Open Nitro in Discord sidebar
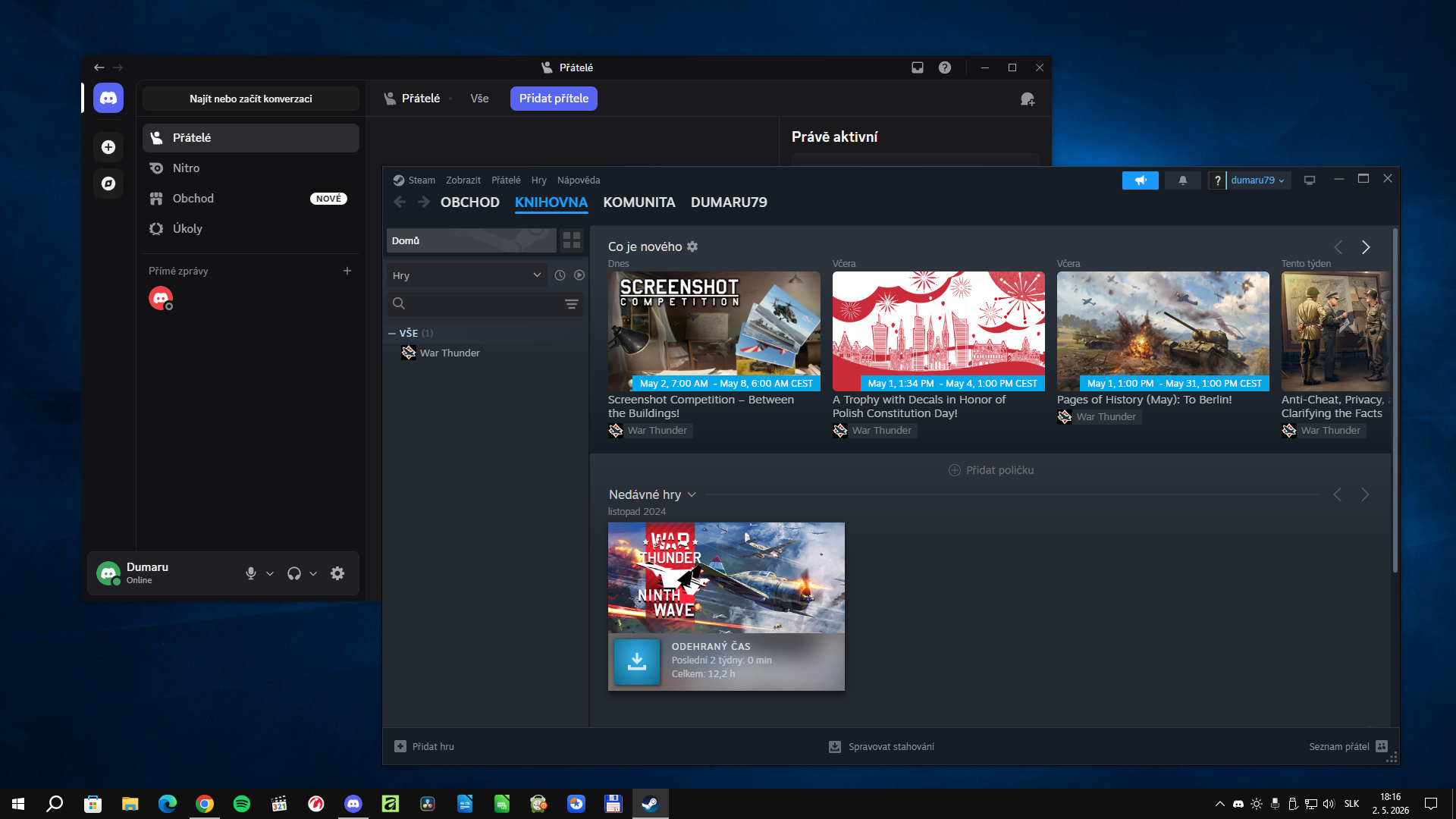 251,168
